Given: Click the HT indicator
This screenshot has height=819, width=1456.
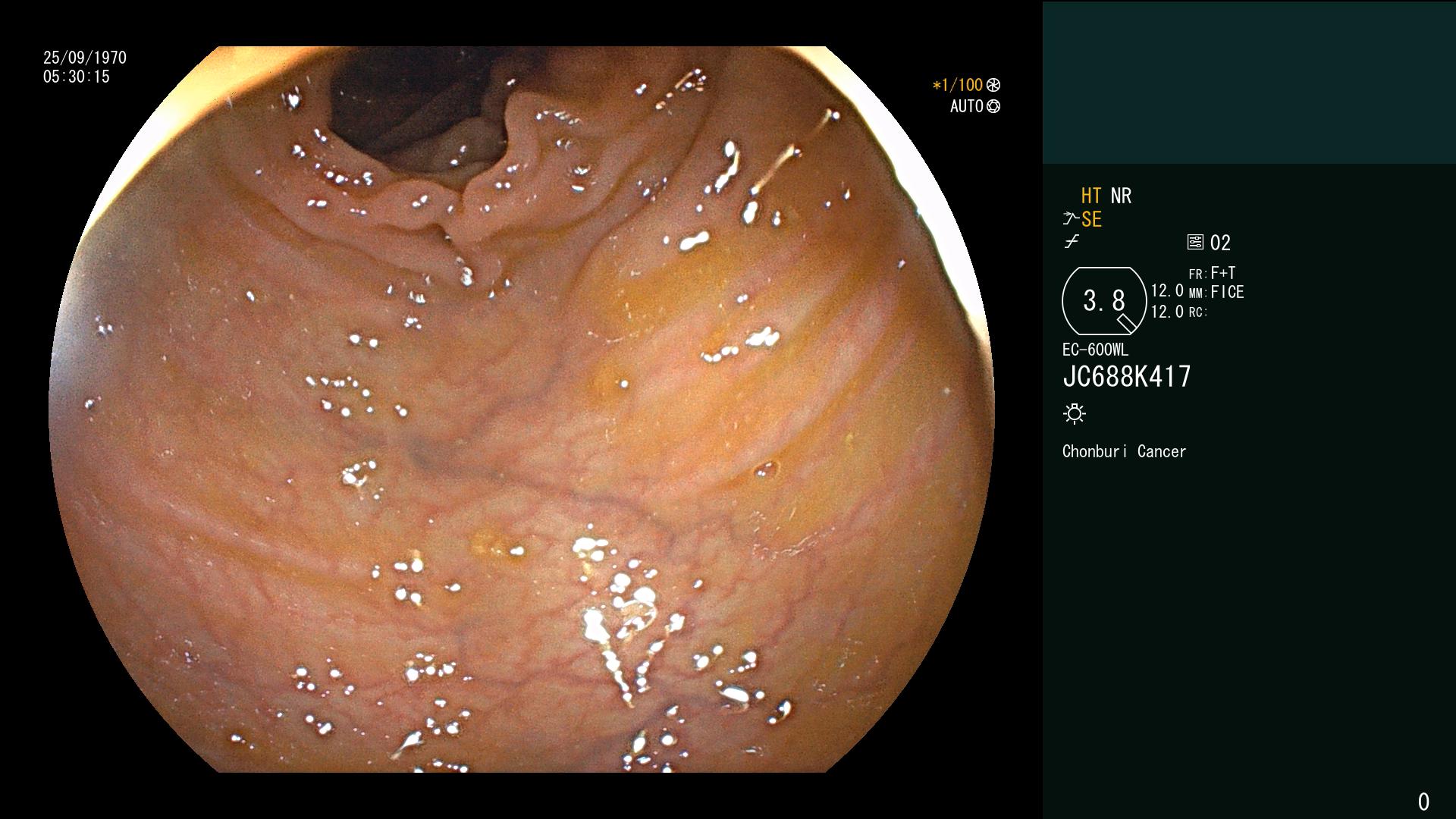Looking at the screenshot, I should [x=1091, y=196].
